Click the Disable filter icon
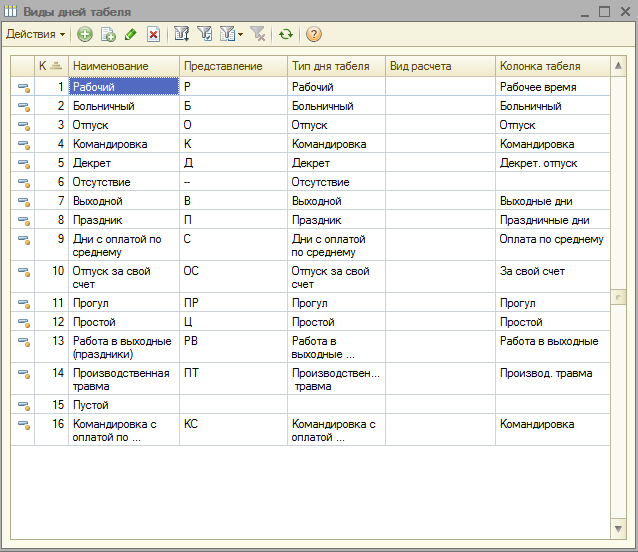 [257, 34]
